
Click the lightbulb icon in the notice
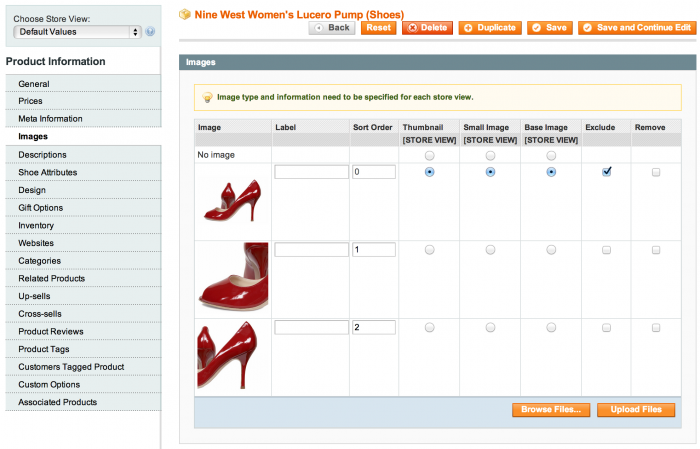(207, 97)
